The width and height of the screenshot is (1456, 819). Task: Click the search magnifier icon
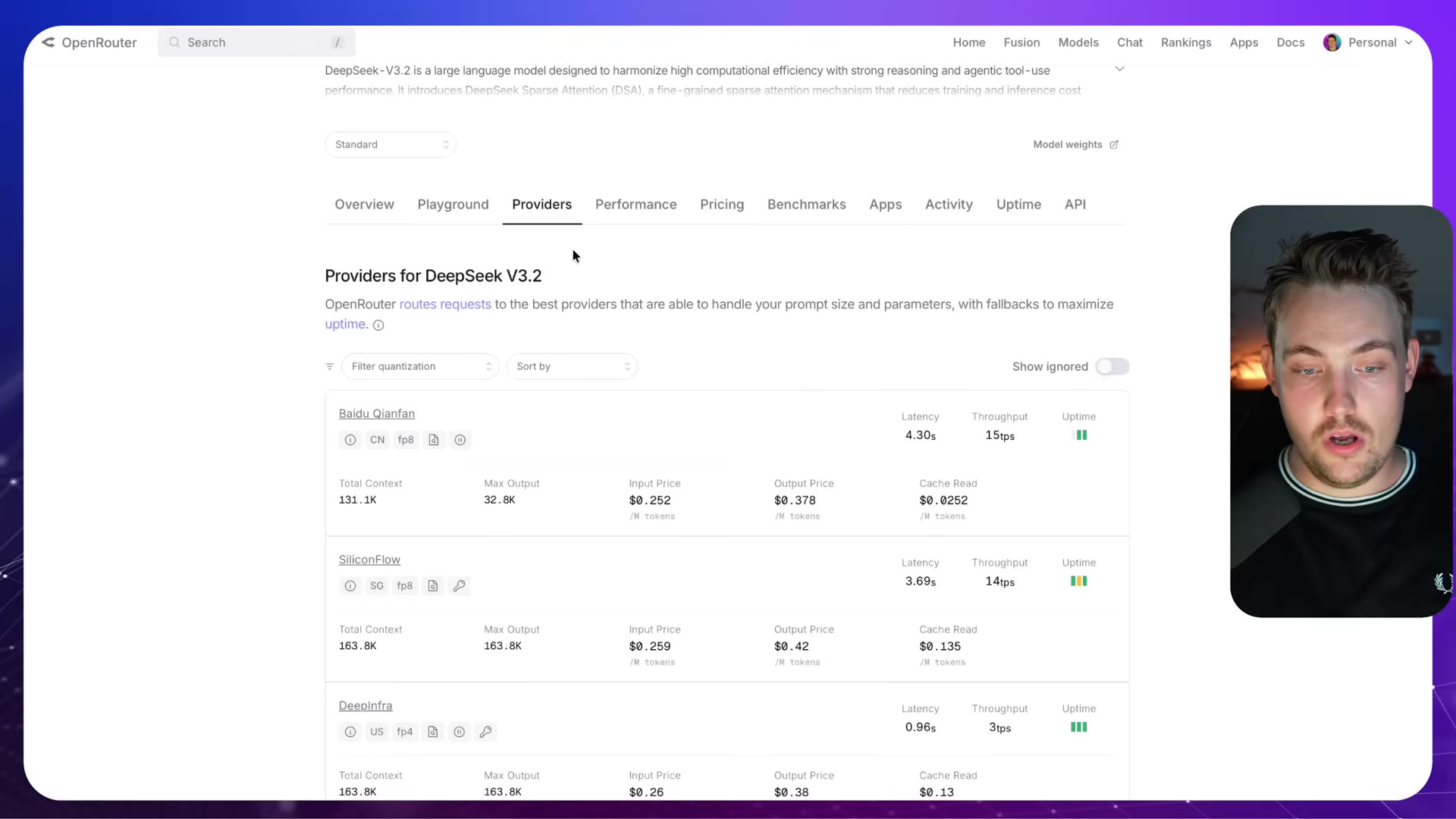[174, 42]
